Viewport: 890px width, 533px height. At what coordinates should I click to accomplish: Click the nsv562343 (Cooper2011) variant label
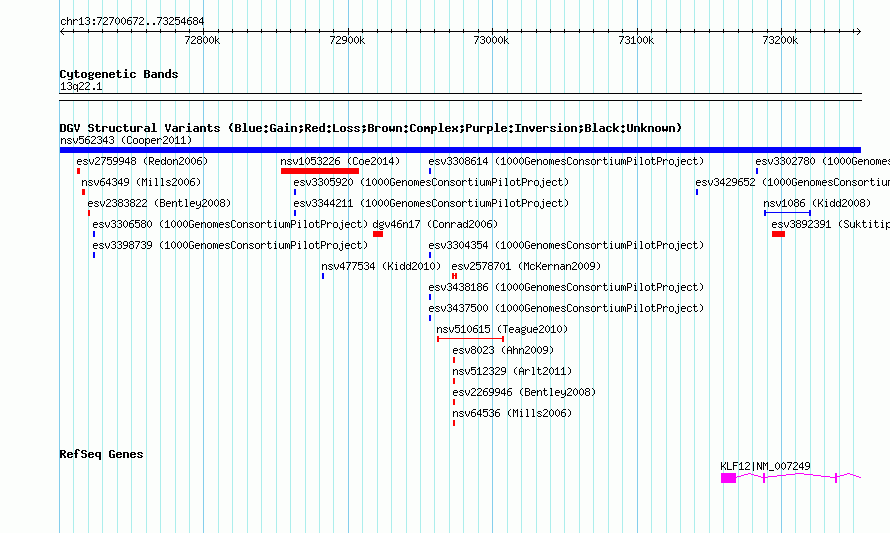pyautogui.click(x=126, y=140)
